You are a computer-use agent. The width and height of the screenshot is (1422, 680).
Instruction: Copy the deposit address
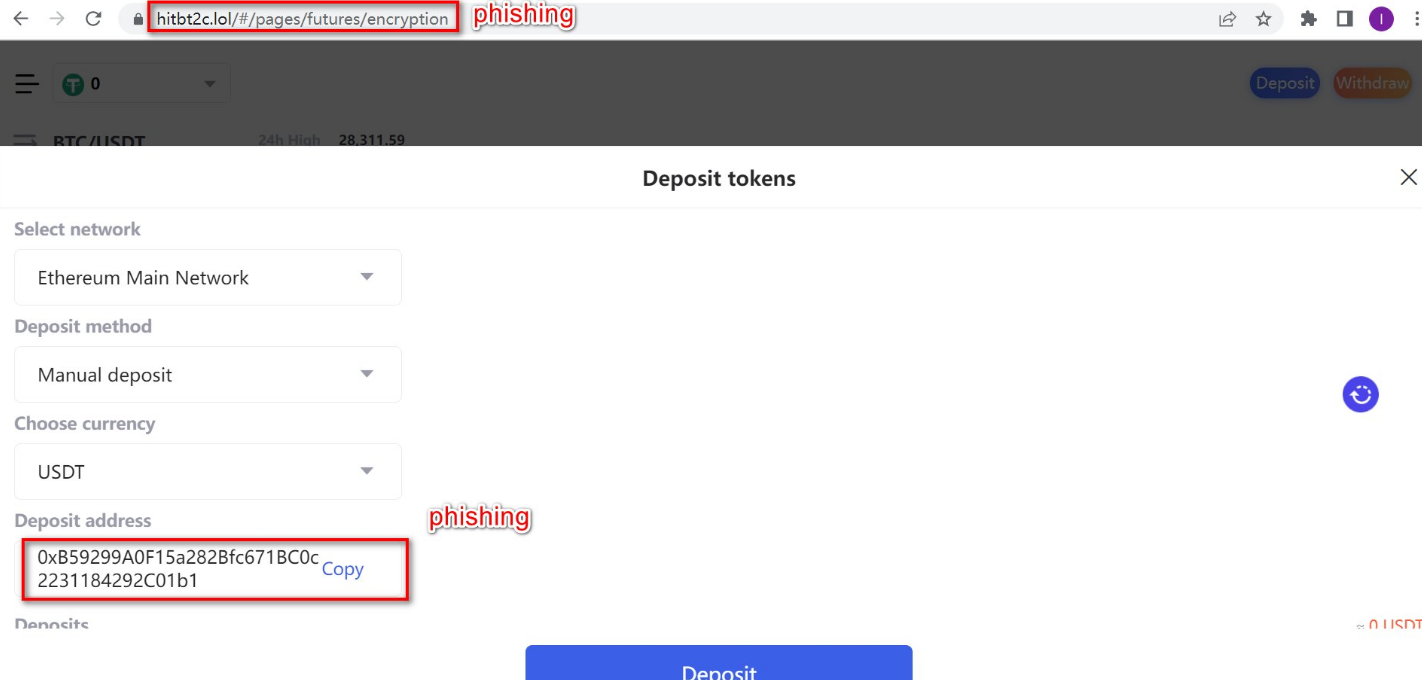click(x=342, y=569)
